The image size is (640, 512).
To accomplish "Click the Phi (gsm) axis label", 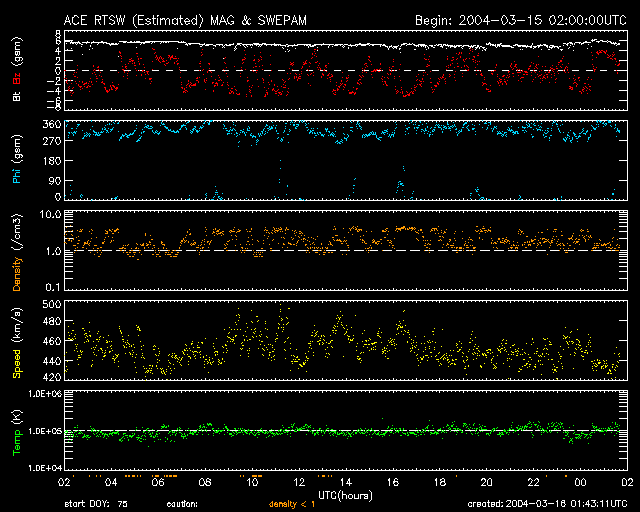I will click(17, 162).
